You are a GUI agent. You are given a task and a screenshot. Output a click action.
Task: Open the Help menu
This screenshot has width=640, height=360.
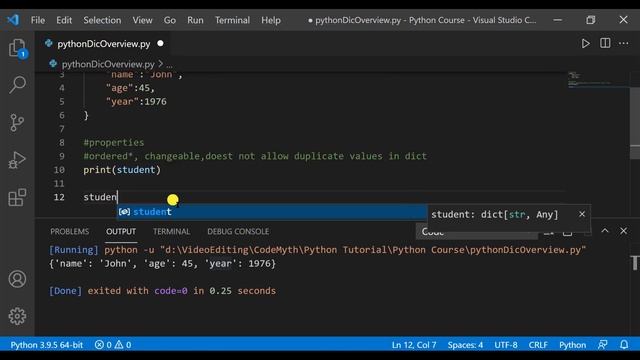tap(271, 20)
